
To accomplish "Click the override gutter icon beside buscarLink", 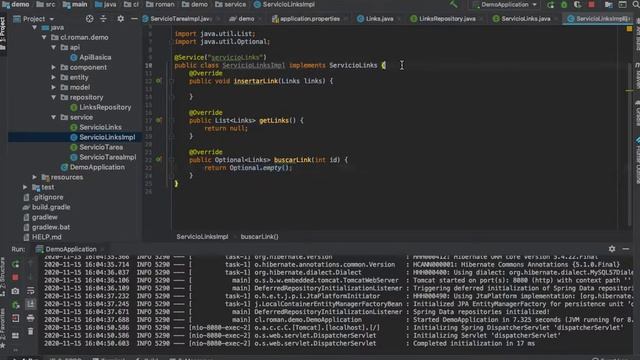I will 158,160.
